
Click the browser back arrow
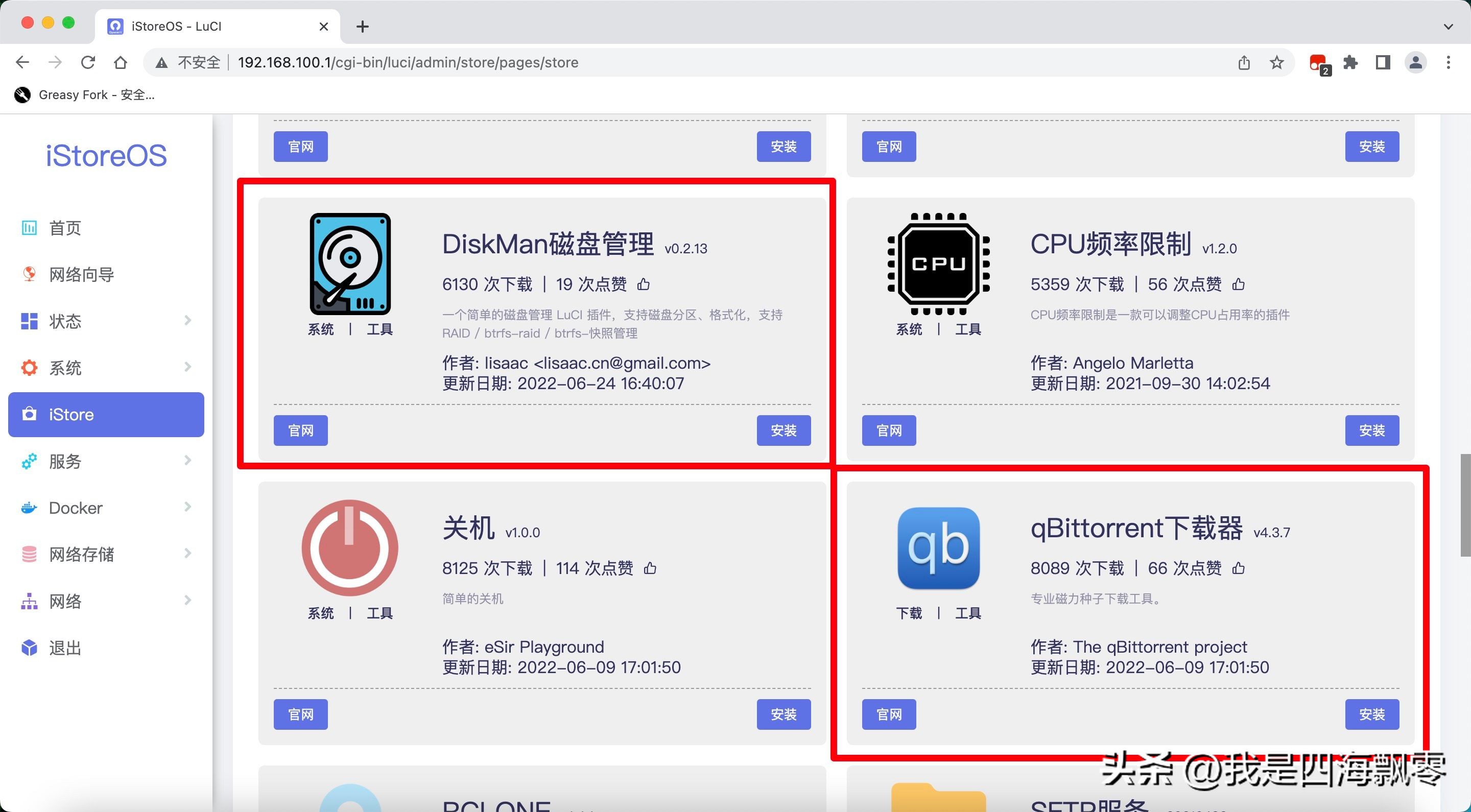[x=22, y=62]
